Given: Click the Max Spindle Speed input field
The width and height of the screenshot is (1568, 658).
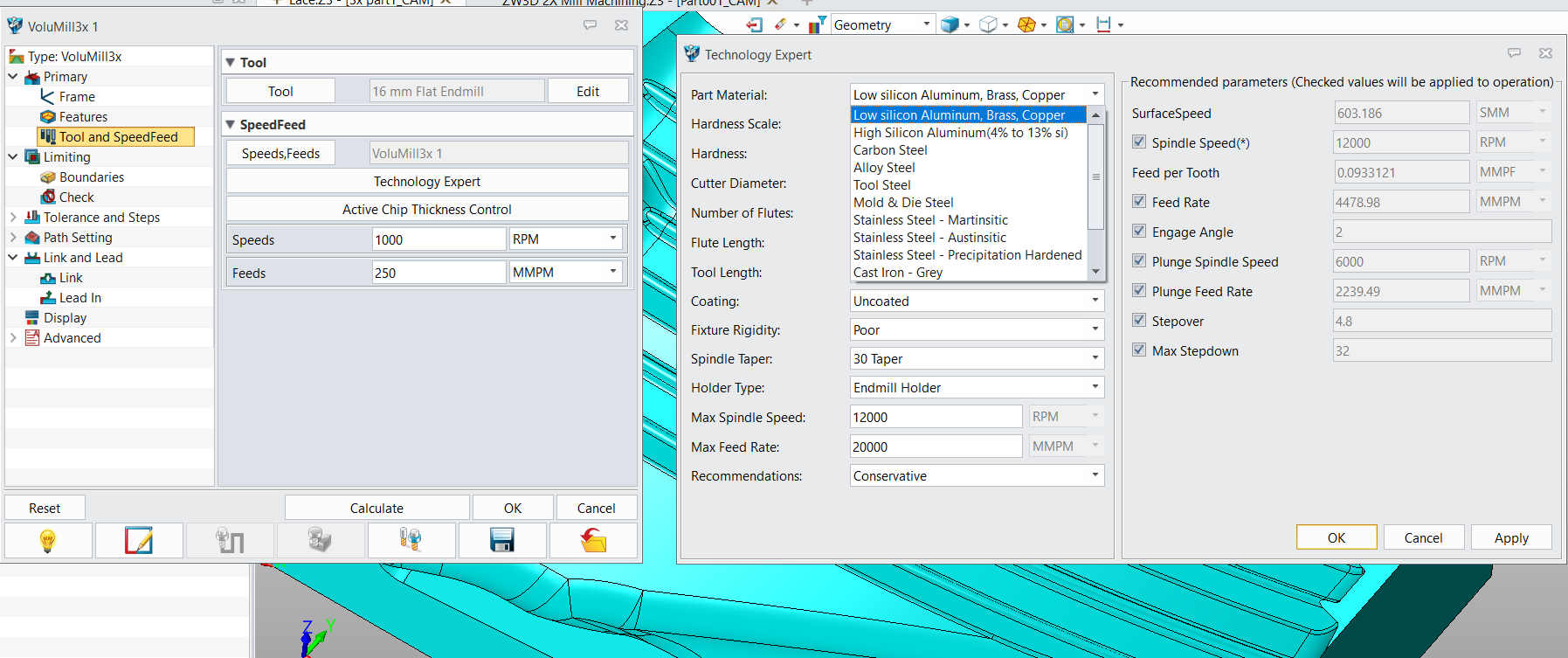Looking at the screenshot, I should [x=935, y=418].
